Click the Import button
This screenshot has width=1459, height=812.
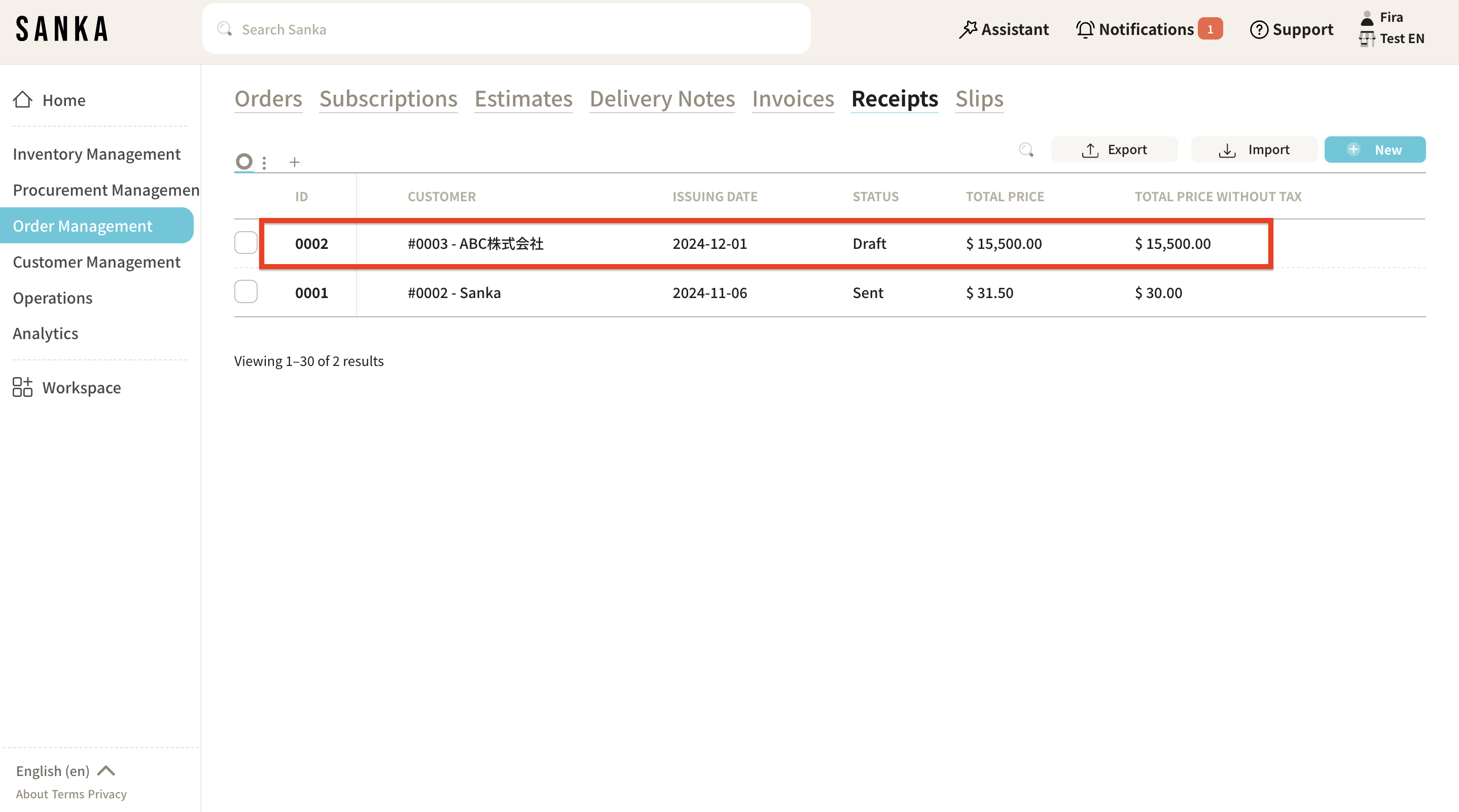click(x=1254, y=150)
